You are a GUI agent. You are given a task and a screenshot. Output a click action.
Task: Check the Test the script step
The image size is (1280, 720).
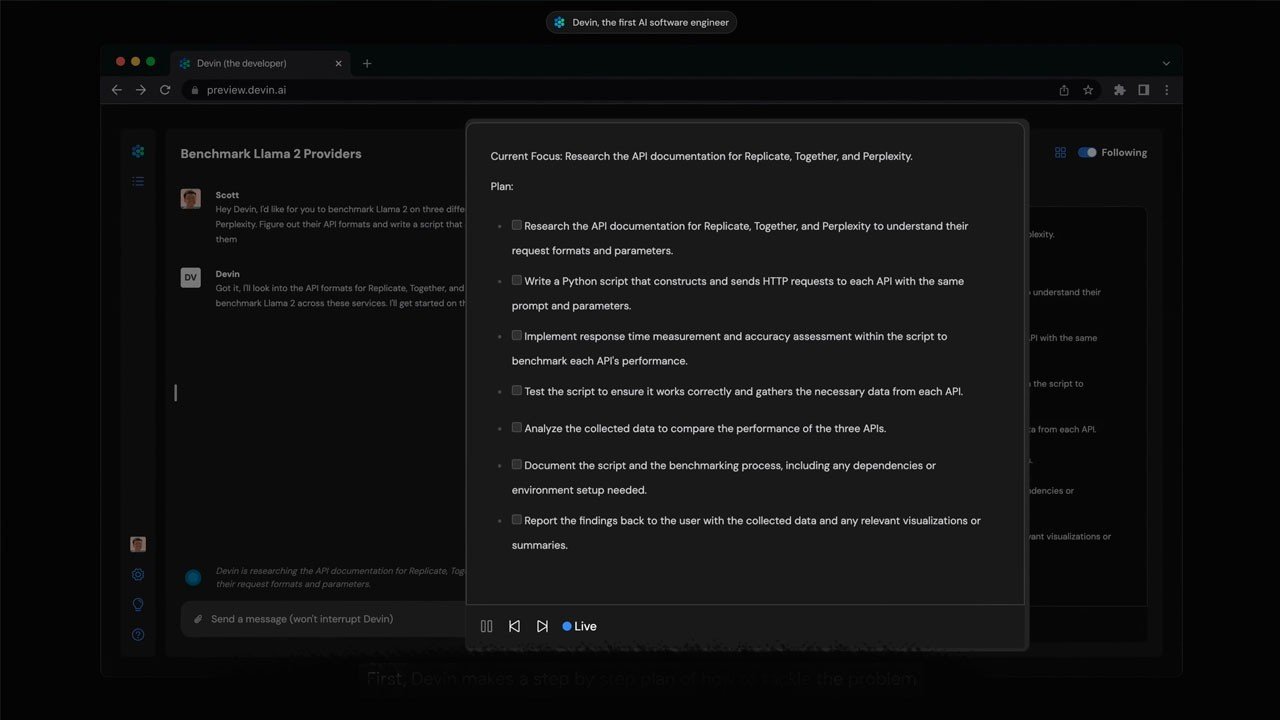(x=517, y=390)
